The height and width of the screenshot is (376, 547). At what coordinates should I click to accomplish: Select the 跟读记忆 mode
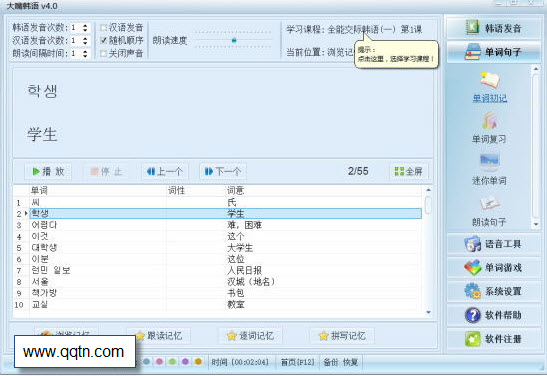(159, 336)
